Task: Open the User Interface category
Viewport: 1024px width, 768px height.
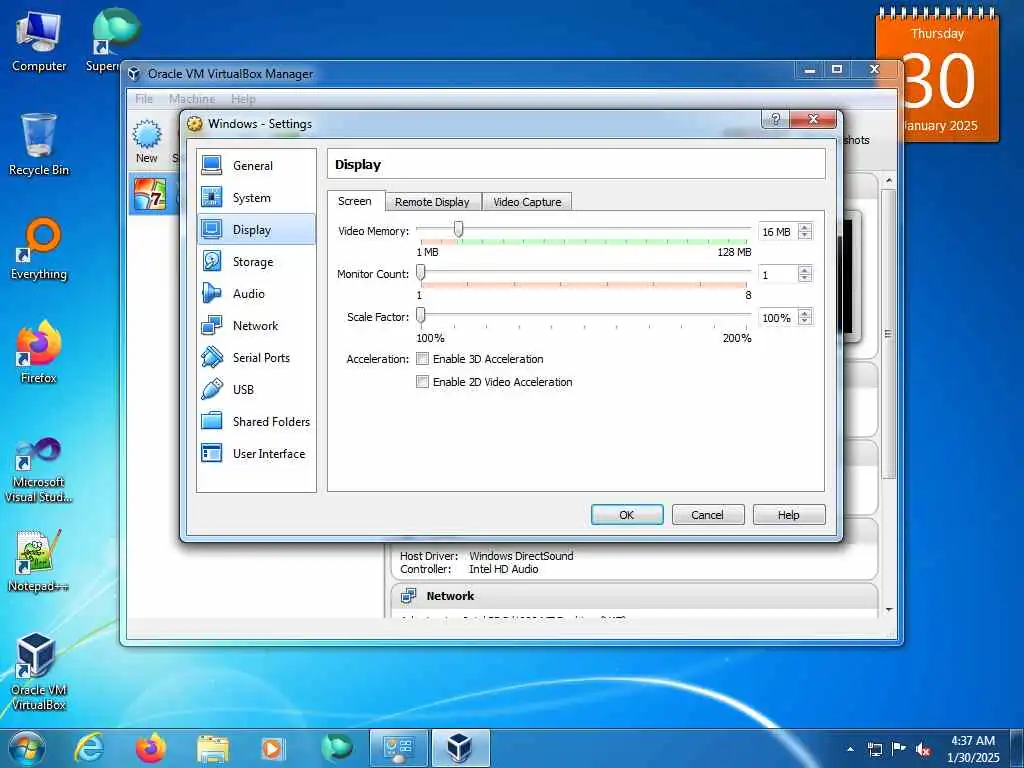Action: tap(256, 454)
